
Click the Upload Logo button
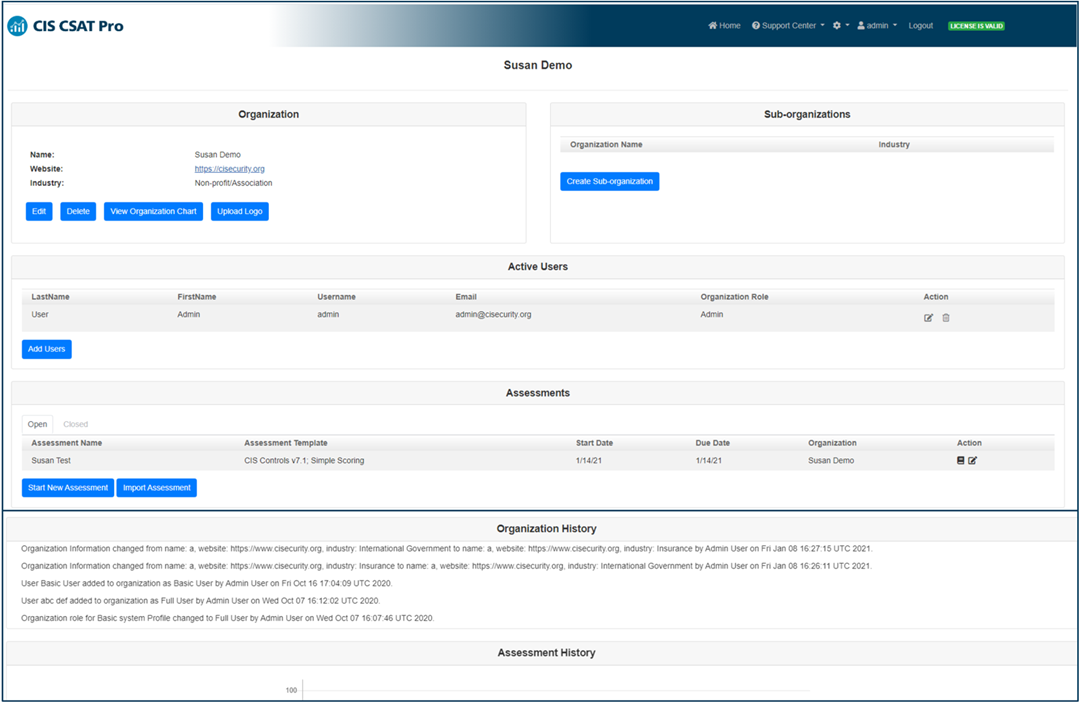pyautogui.click(x=239, y=211)
